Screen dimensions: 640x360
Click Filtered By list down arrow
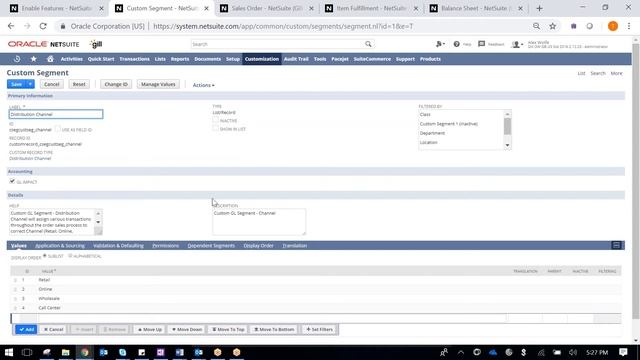[x=507, y=145]
